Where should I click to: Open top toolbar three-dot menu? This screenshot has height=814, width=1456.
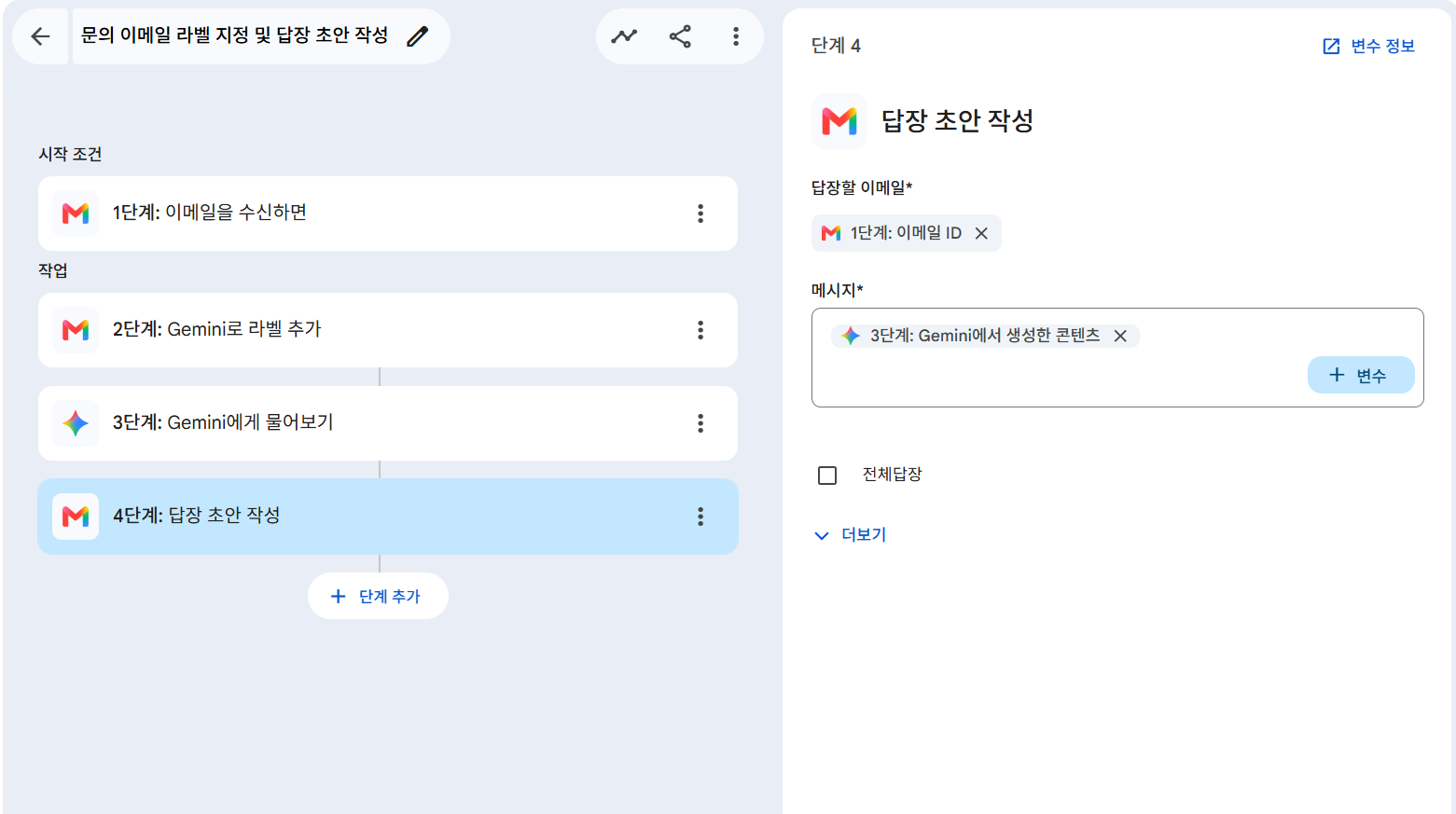[736, 36]
